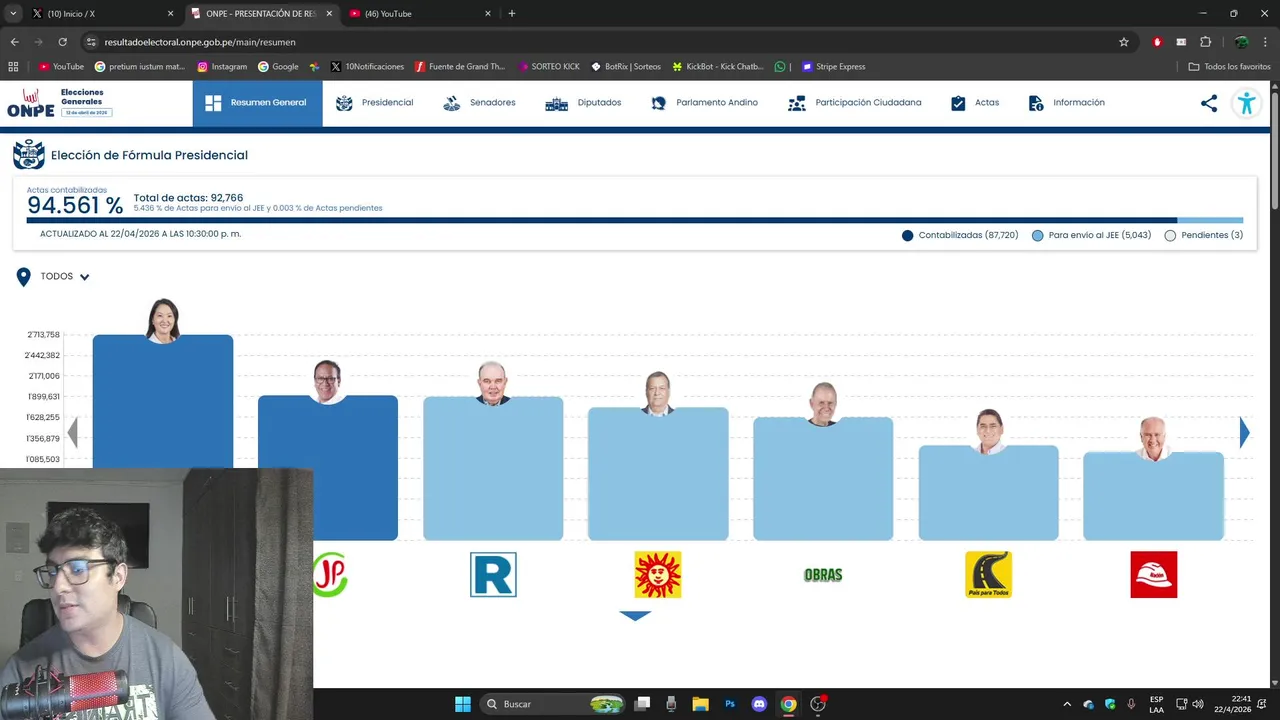Select the País para Todos party logo
The height and width of the screenshot is (720, 1280).
pos(988,574)
